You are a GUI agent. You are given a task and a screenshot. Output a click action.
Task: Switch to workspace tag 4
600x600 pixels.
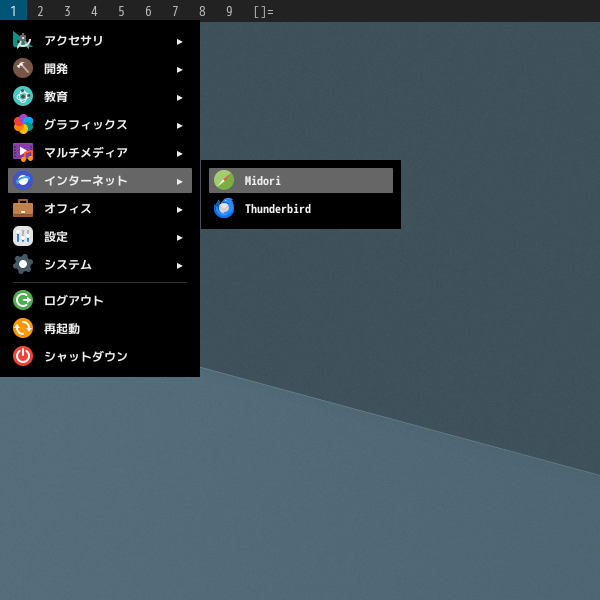point(94,11)
